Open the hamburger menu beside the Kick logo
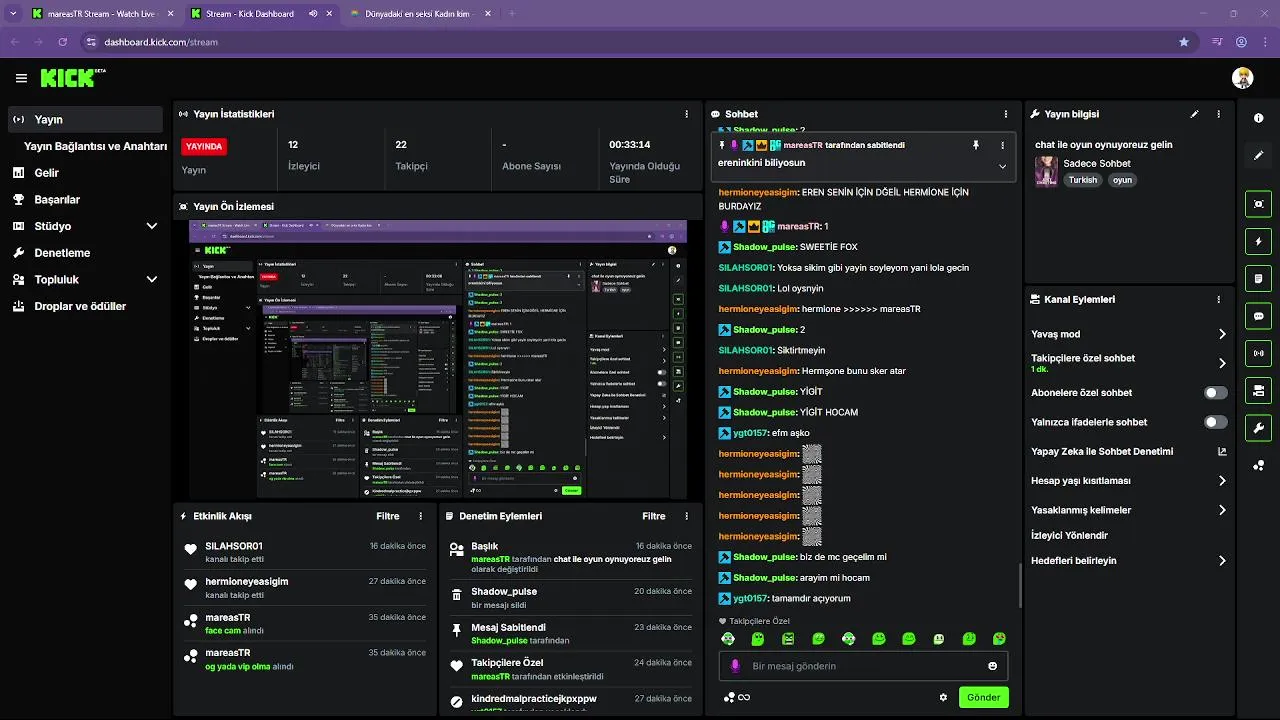 pyautogui.click(x=21, y=78)
